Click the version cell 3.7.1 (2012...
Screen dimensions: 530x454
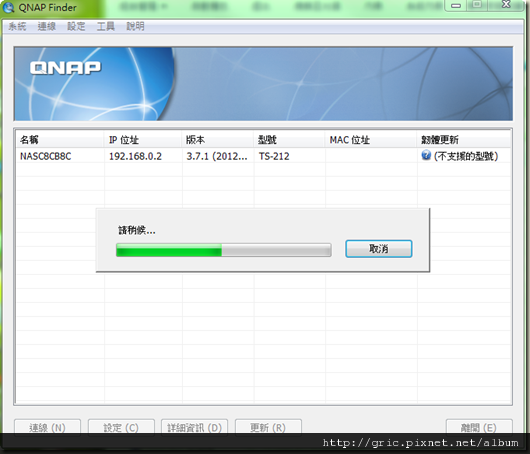(x=217, y=156)
